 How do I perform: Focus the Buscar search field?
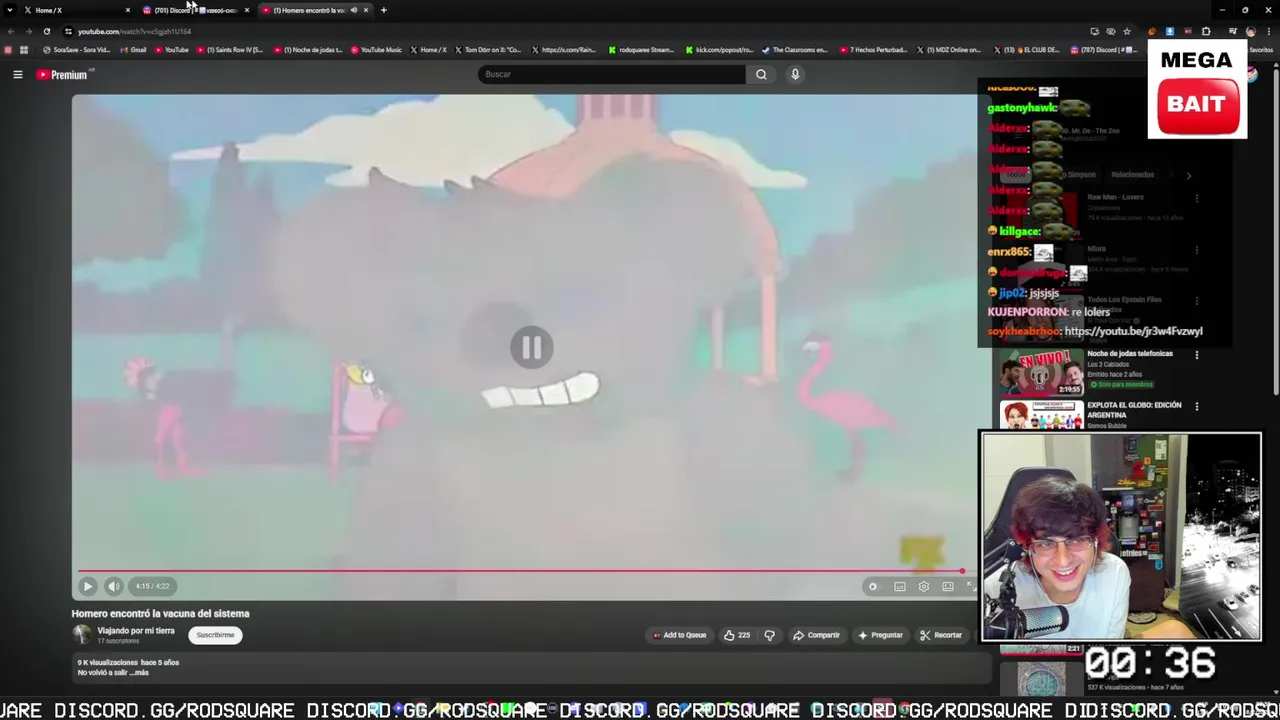[612, 74]
